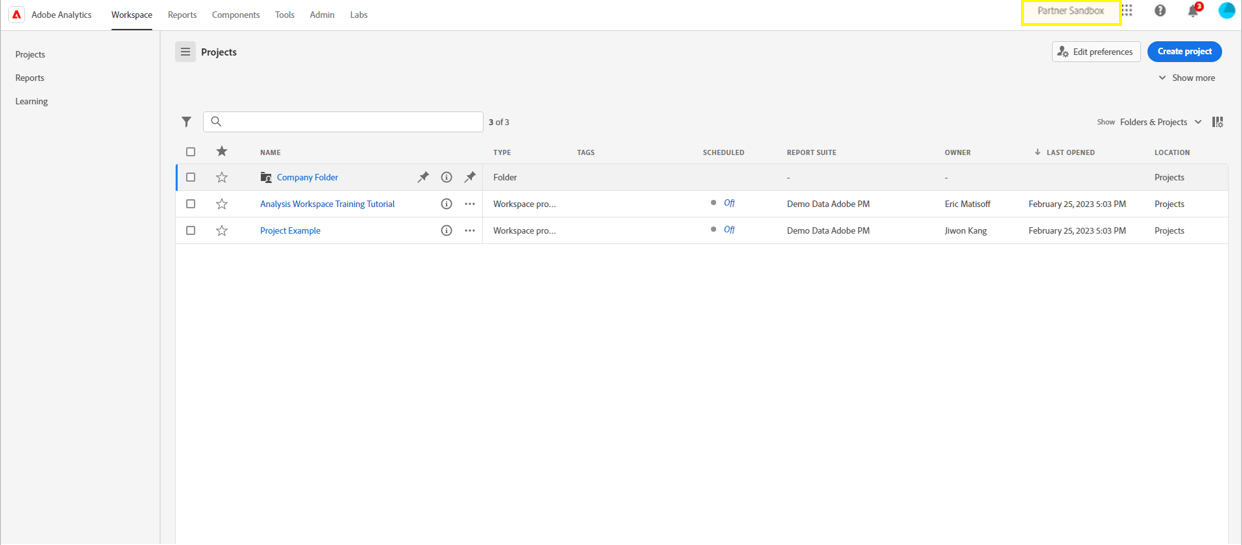Viewport: 1242px width, 545px height.
Task: Select all rows with header checkbox
Action: coord(191,152)
